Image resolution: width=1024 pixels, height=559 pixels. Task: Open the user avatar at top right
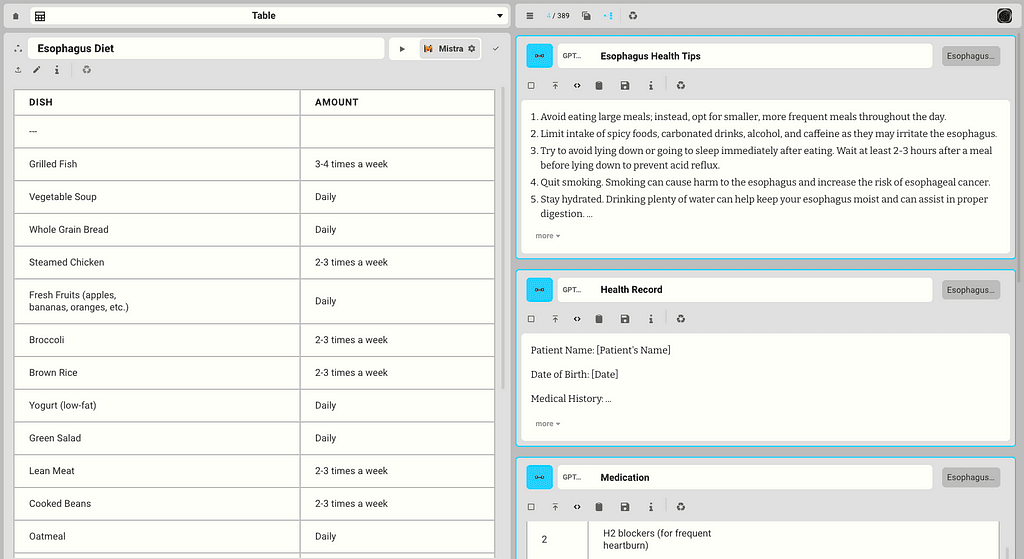[x=1004, y=16]
